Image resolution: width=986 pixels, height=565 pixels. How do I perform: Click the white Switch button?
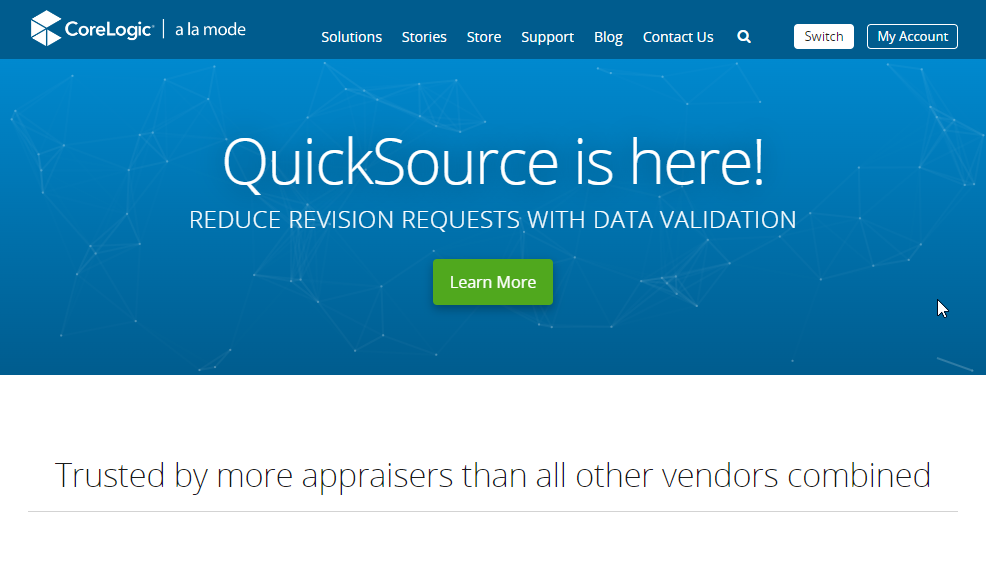tap(823, 36)
